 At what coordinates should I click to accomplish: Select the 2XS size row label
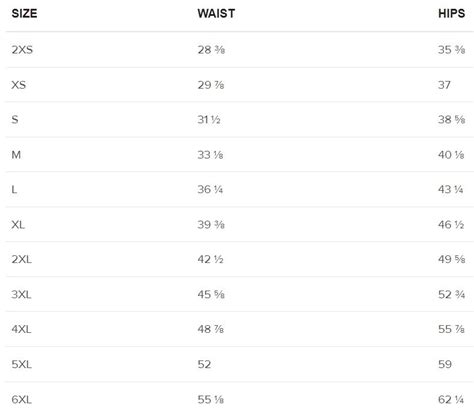22,50
